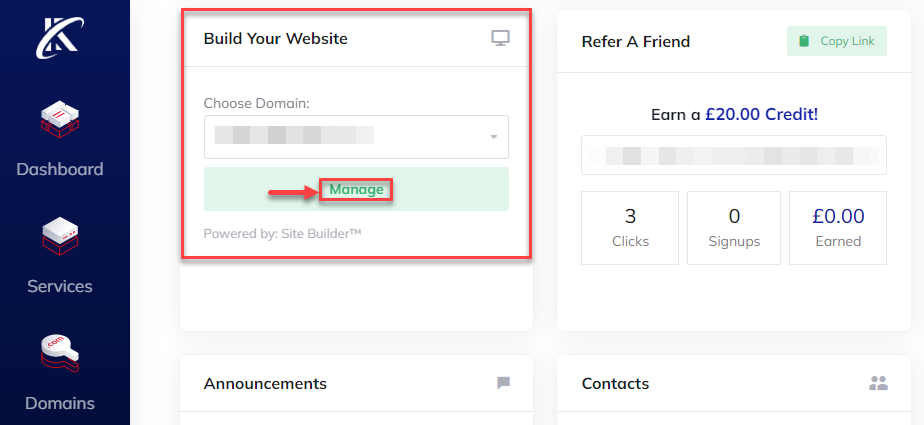Click the £20.00 Credit link
Viewport: 924px width, 425px height.
click(762, 114)
